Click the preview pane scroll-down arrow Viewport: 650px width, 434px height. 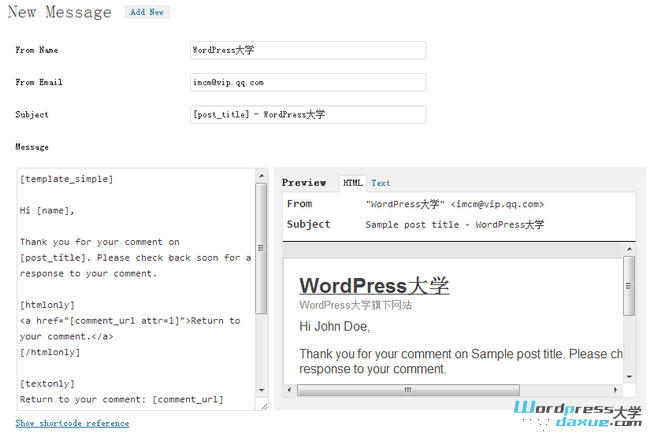pyautogui.click(x=629, y=377)
